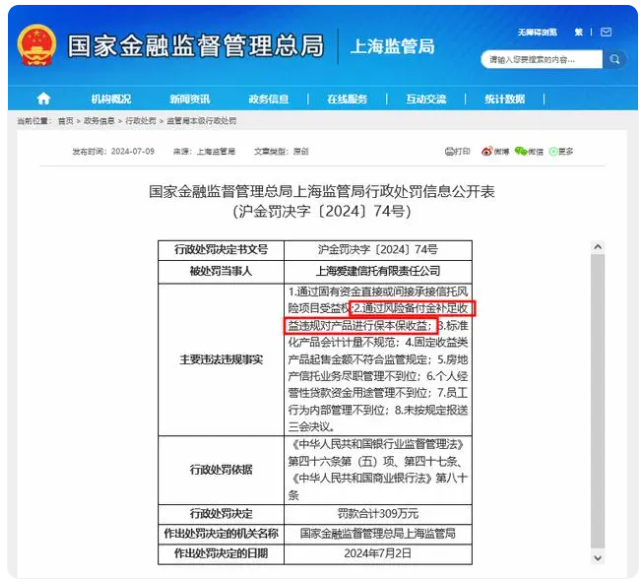Switch to traditional Chinese with 繁
The width and height of the screenshot is (644, 586).
[x=579, y=32]
